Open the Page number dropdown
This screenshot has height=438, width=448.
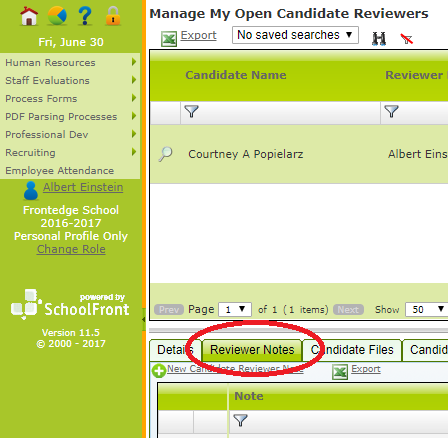[x=235, y=309]
